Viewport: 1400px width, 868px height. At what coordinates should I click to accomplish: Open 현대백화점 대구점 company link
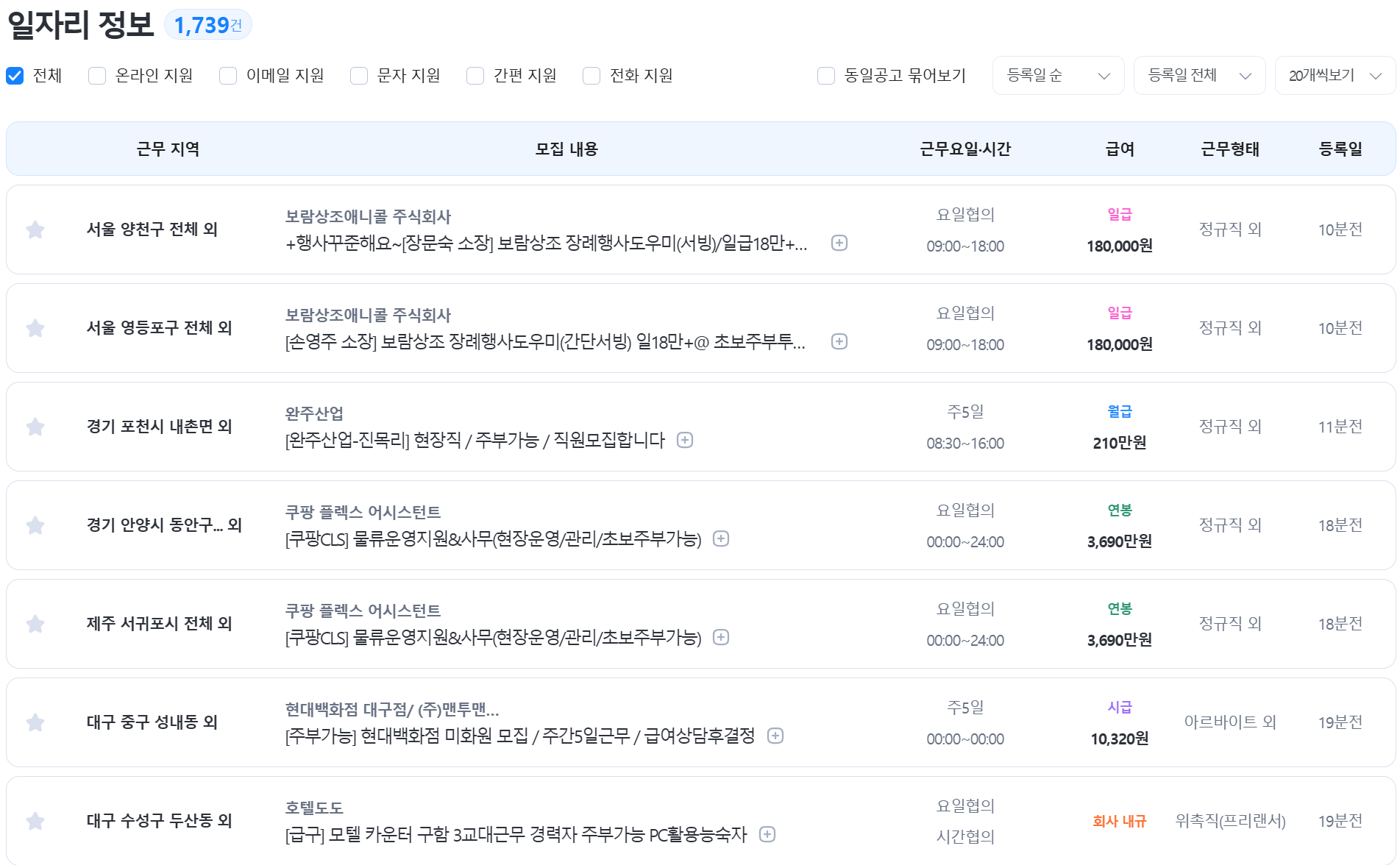coord(392,710)
